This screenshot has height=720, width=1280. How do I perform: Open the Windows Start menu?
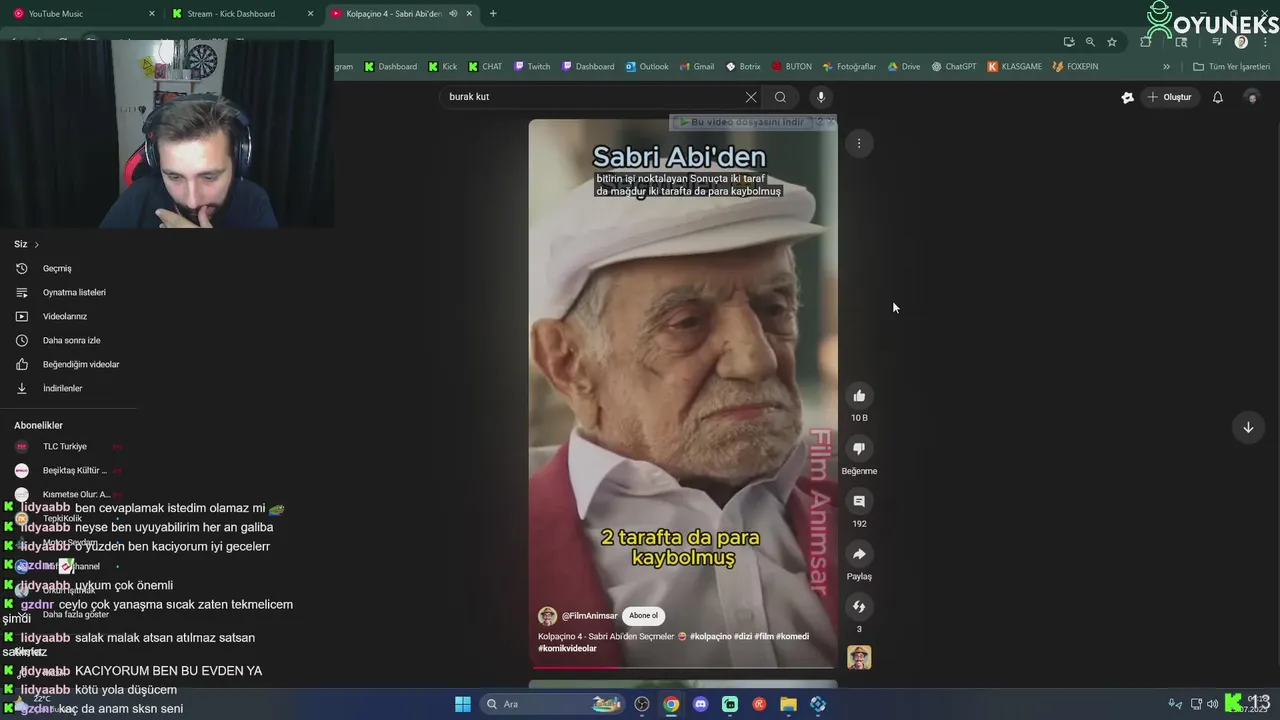click(463, 704)
